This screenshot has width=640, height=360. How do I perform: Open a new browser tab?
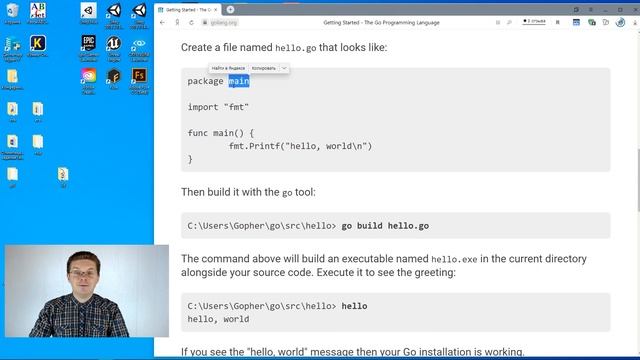pos(230,9)
